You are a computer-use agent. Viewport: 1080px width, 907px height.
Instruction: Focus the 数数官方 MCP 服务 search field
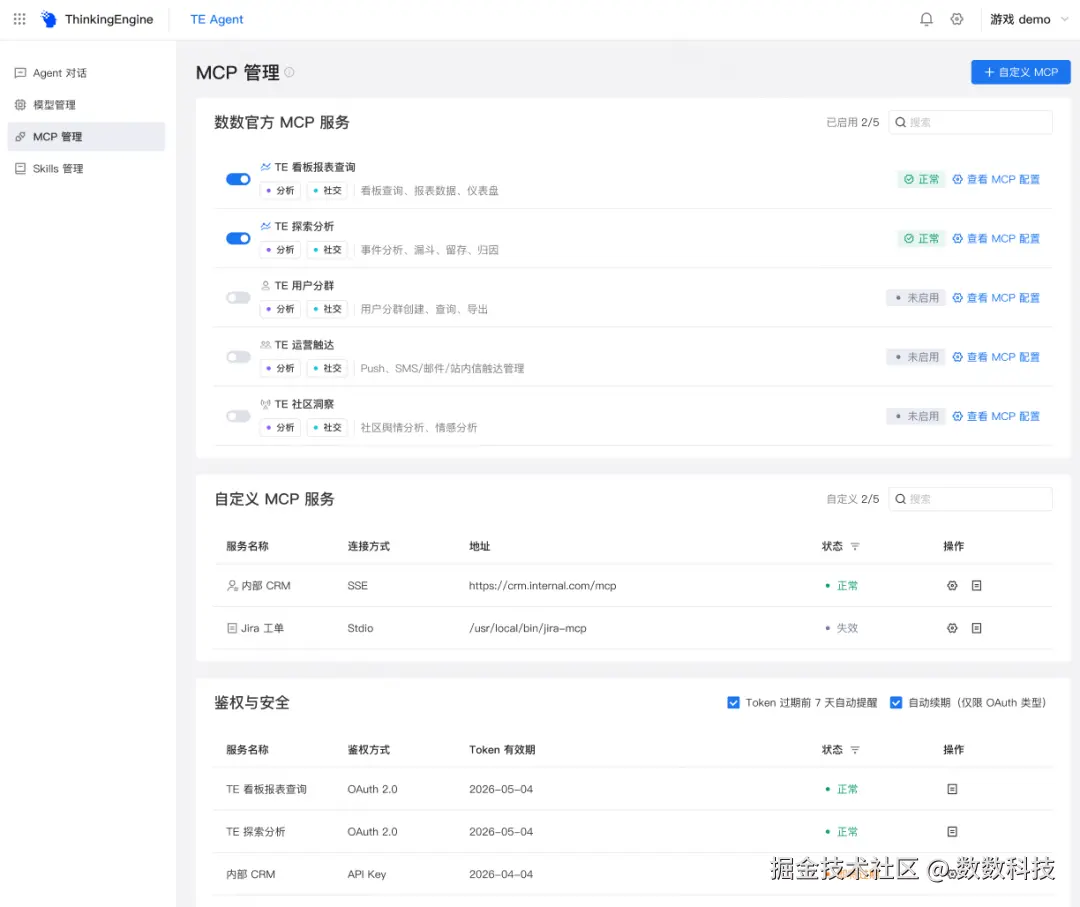point(970,122)
